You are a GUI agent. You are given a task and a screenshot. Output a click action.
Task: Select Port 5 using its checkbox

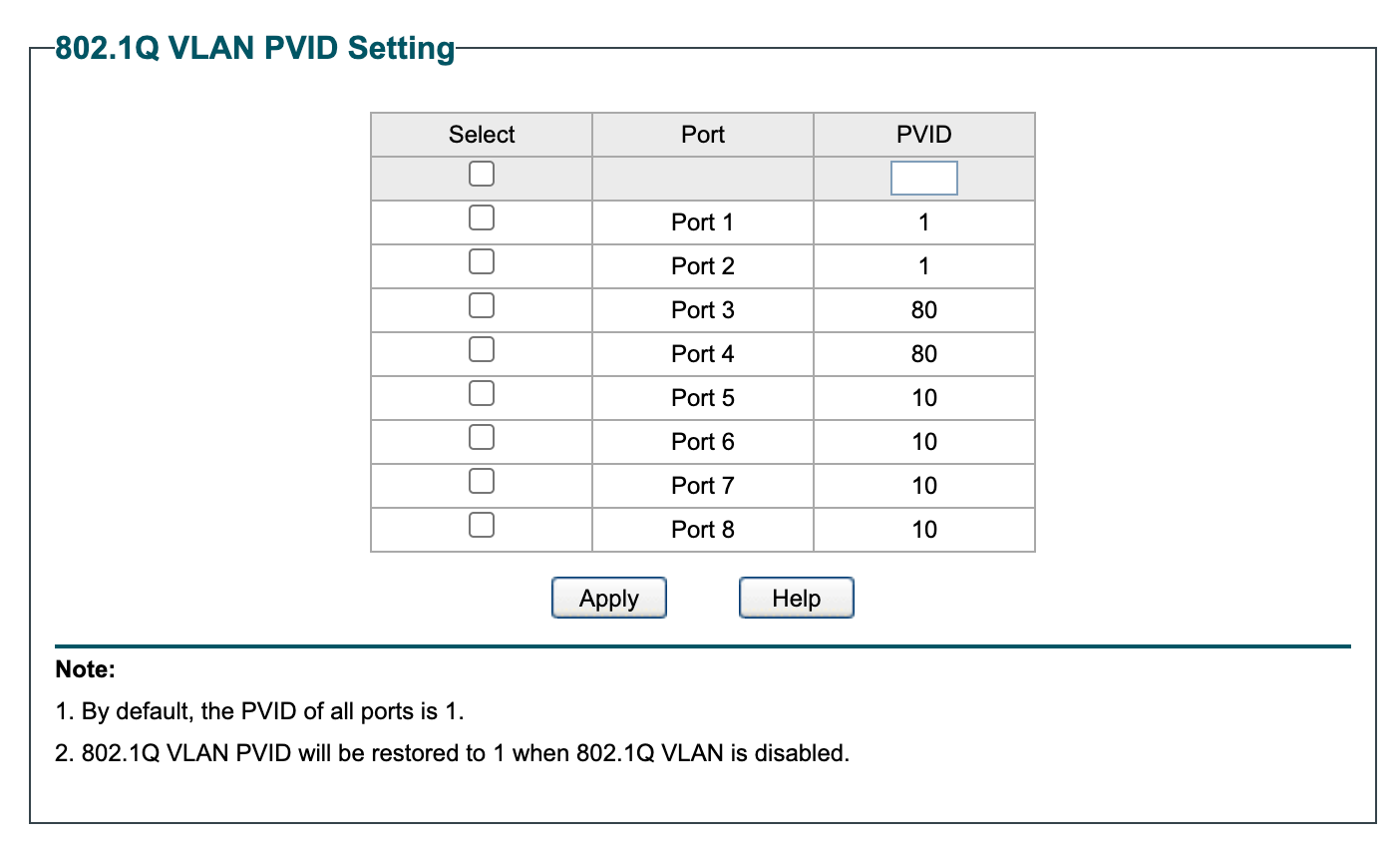pos(482,393)
